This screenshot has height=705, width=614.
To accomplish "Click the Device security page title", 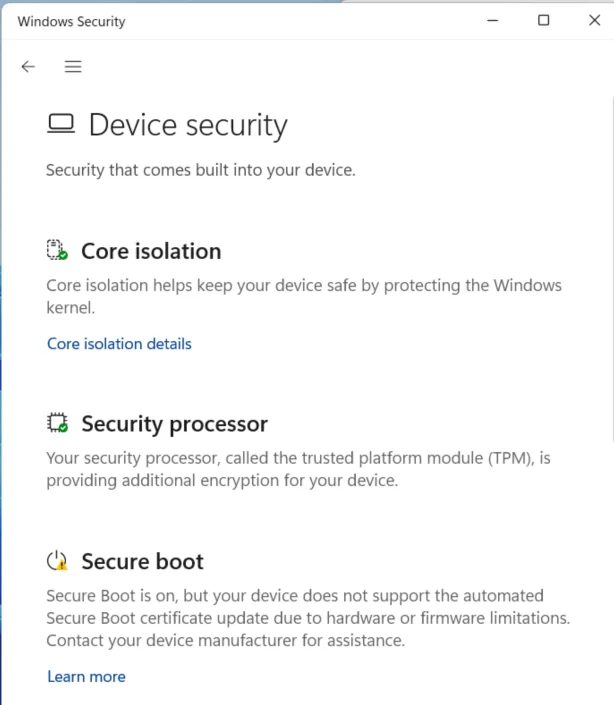I will 188,125.
